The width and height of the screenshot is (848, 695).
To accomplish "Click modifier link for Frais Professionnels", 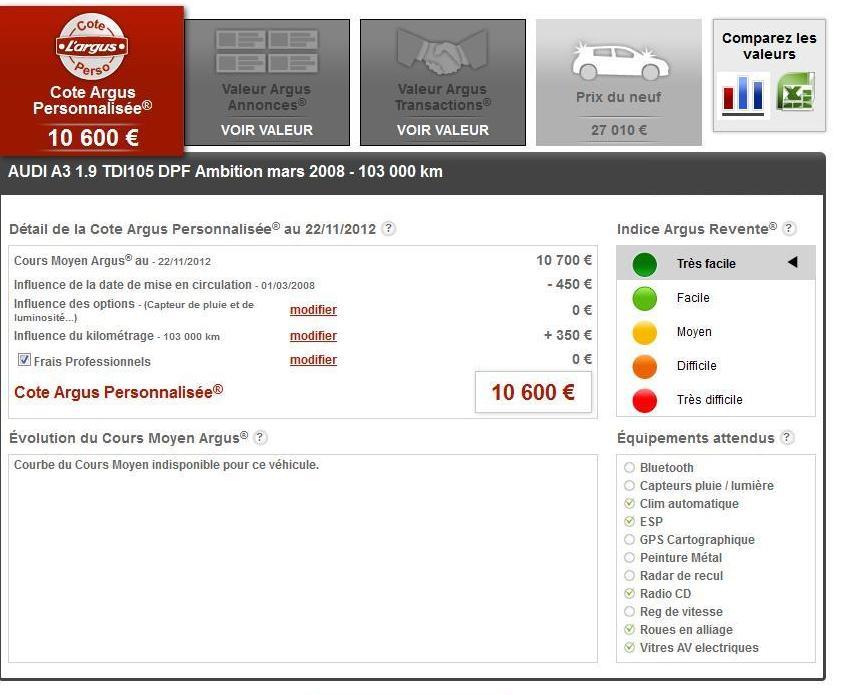I will [313, 360].
